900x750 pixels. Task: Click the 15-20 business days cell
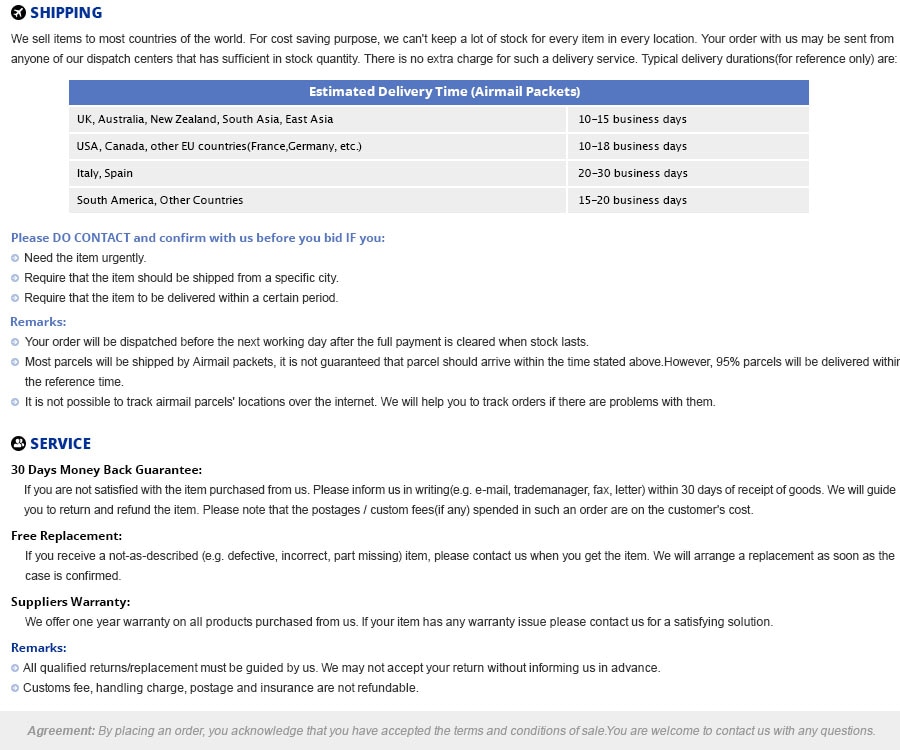688,200
